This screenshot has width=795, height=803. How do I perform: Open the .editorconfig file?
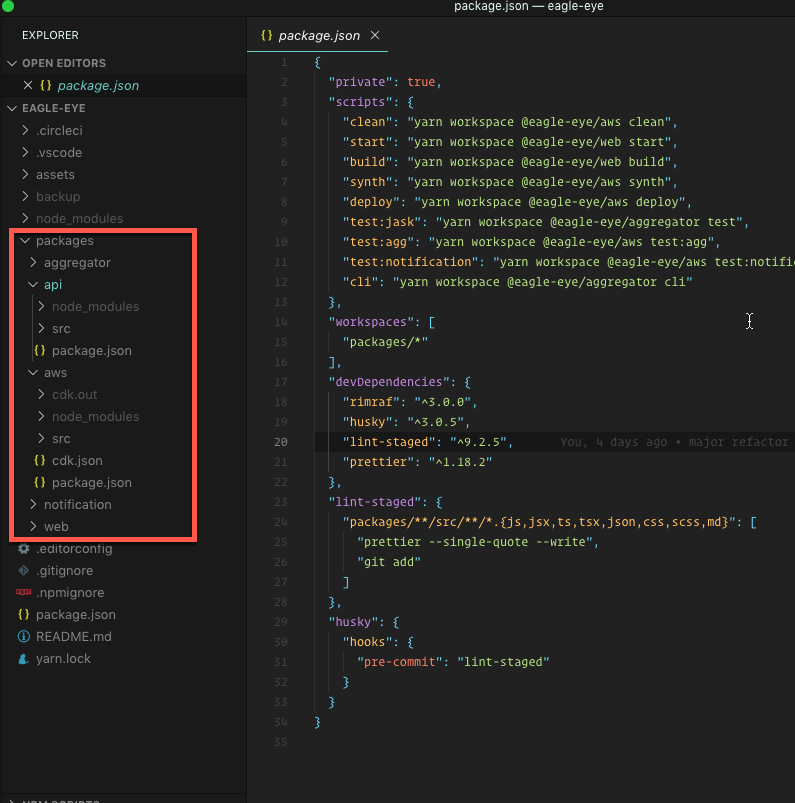(x=74, y=549)
